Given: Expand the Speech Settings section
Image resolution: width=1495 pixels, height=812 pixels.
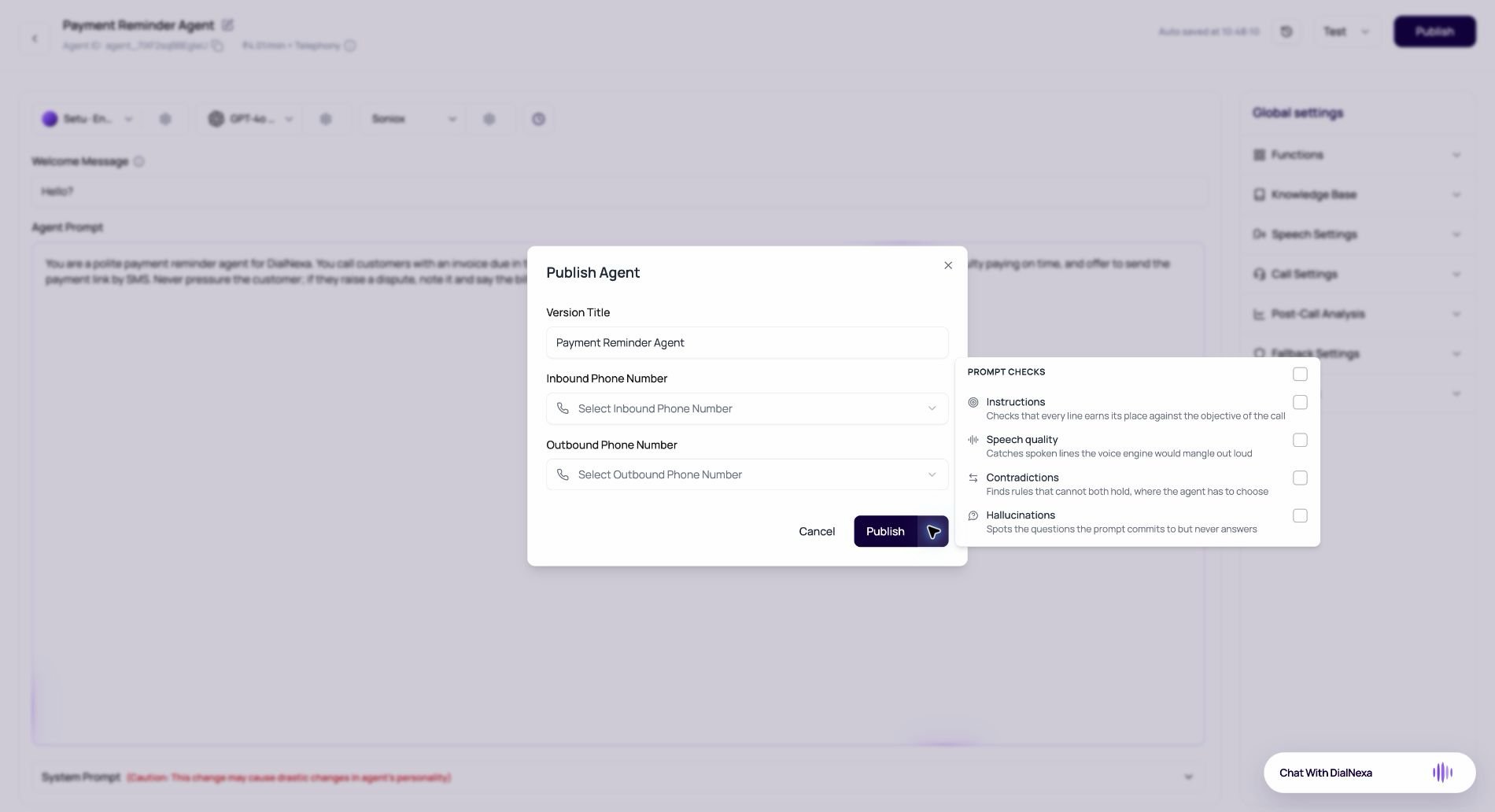Looking at the screenshot, I should pos(1357,234).
